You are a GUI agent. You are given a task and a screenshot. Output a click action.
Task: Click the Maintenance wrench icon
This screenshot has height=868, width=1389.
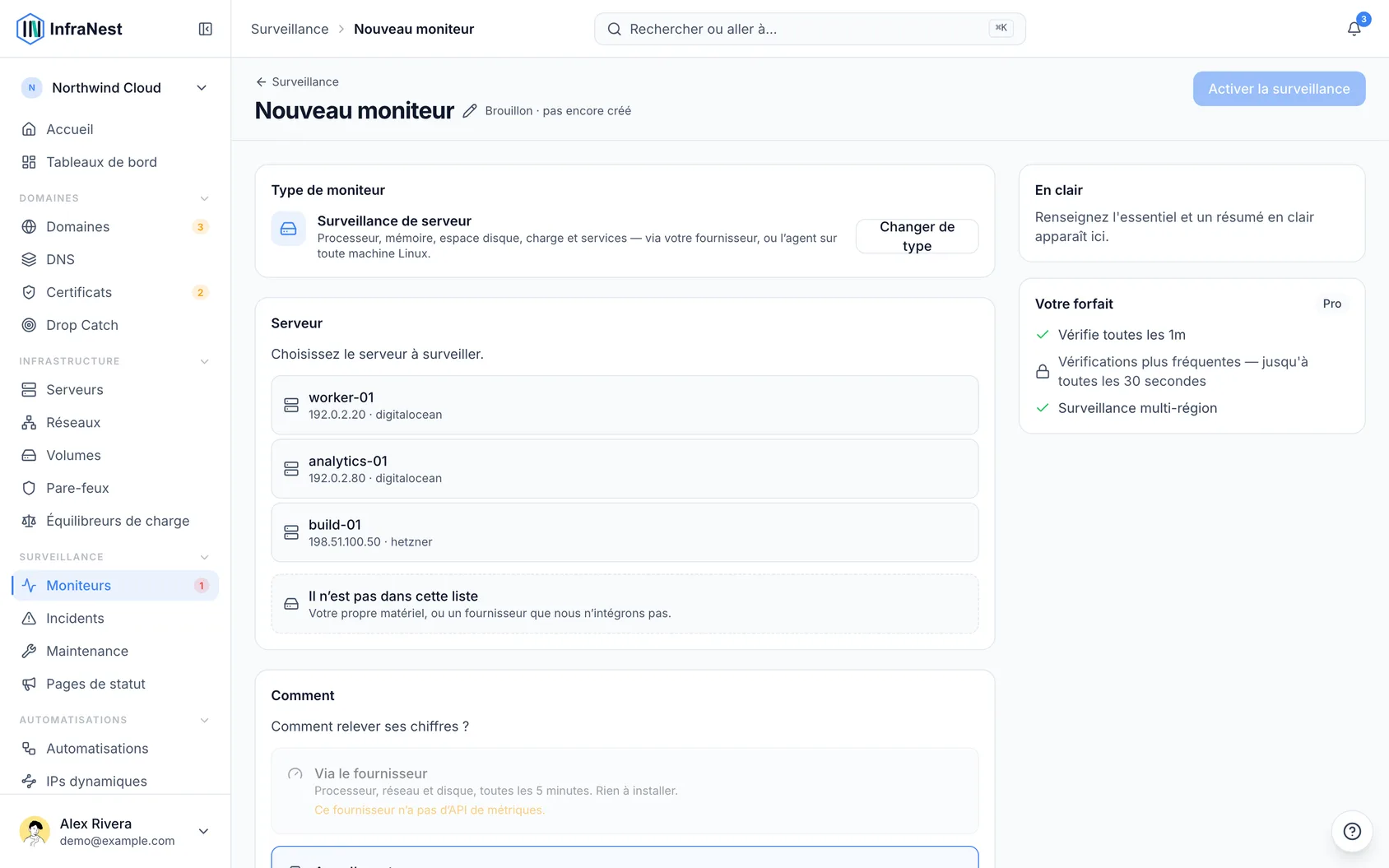29,651
